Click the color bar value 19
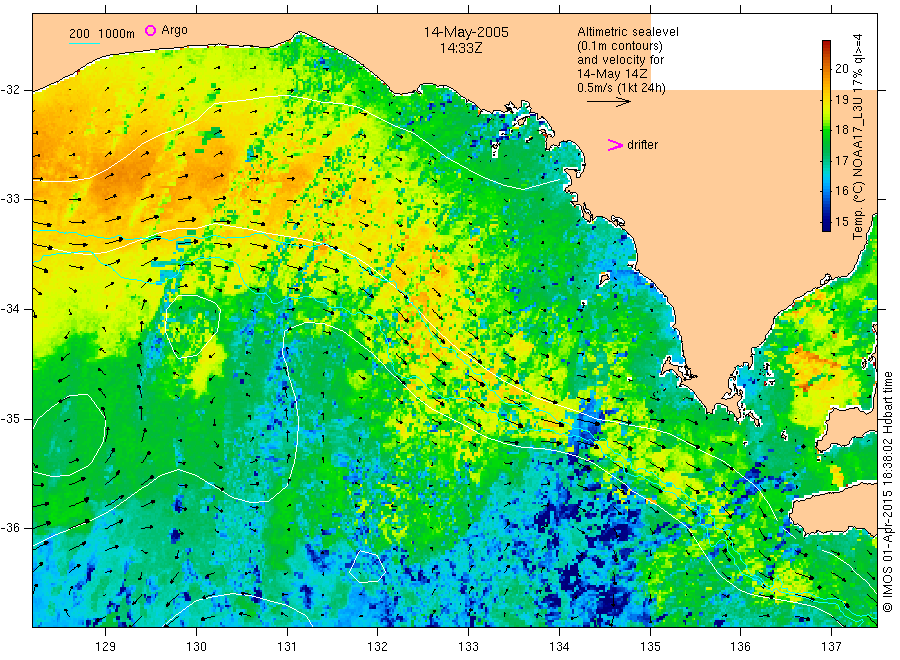 (x=841, y=99)
